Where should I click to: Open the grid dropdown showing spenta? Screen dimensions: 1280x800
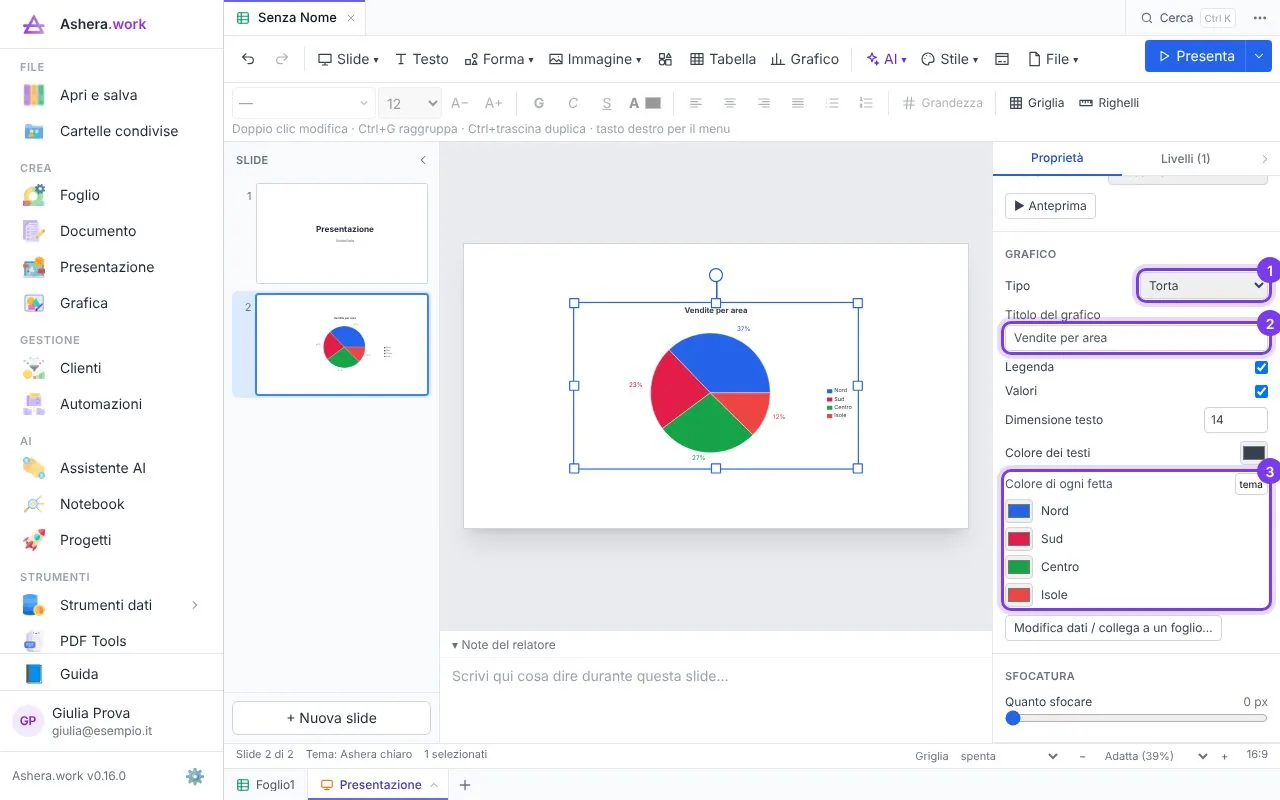(x=1007, y=756)
